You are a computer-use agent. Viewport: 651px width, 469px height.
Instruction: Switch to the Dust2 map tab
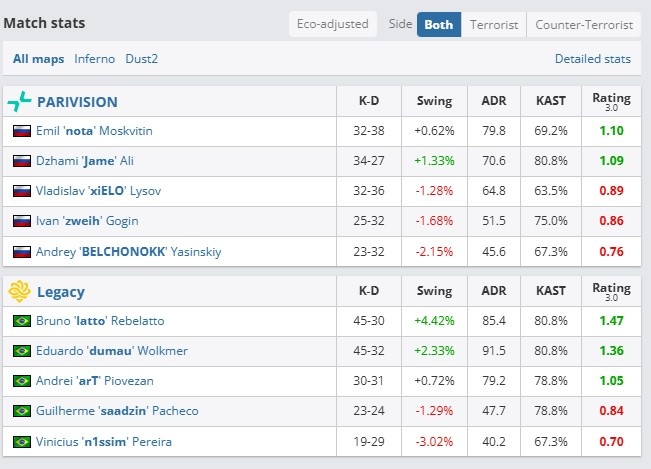click(x=142, y=59)
